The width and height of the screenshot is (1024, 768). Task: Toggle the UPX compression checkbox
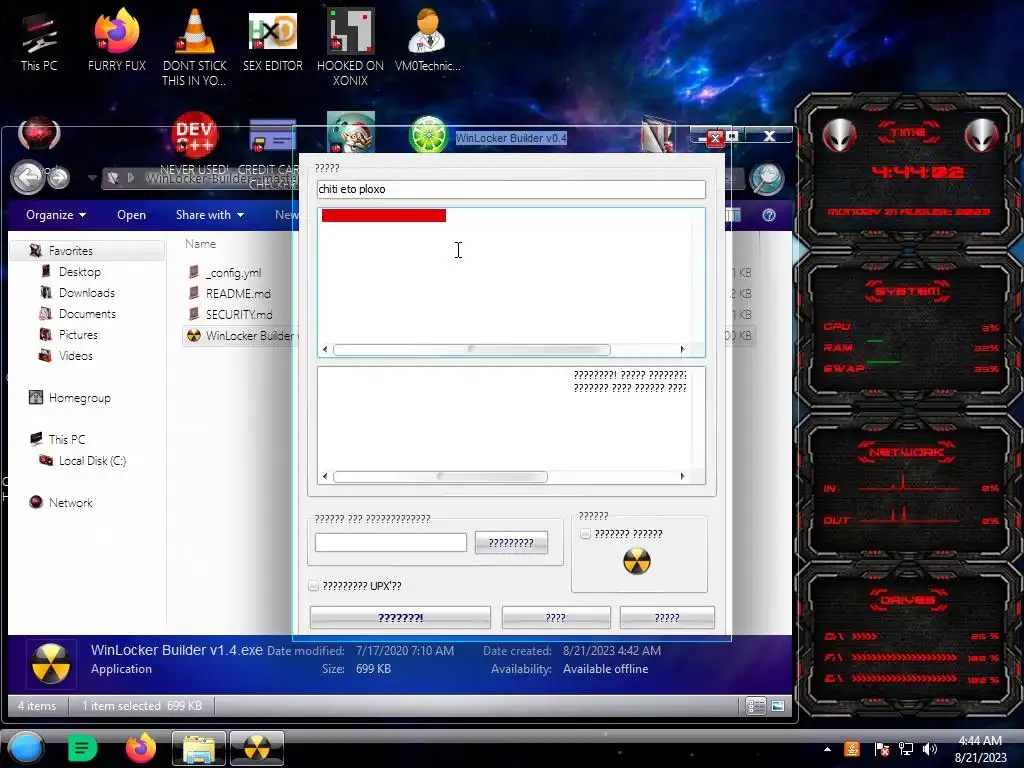pos(313,586)
